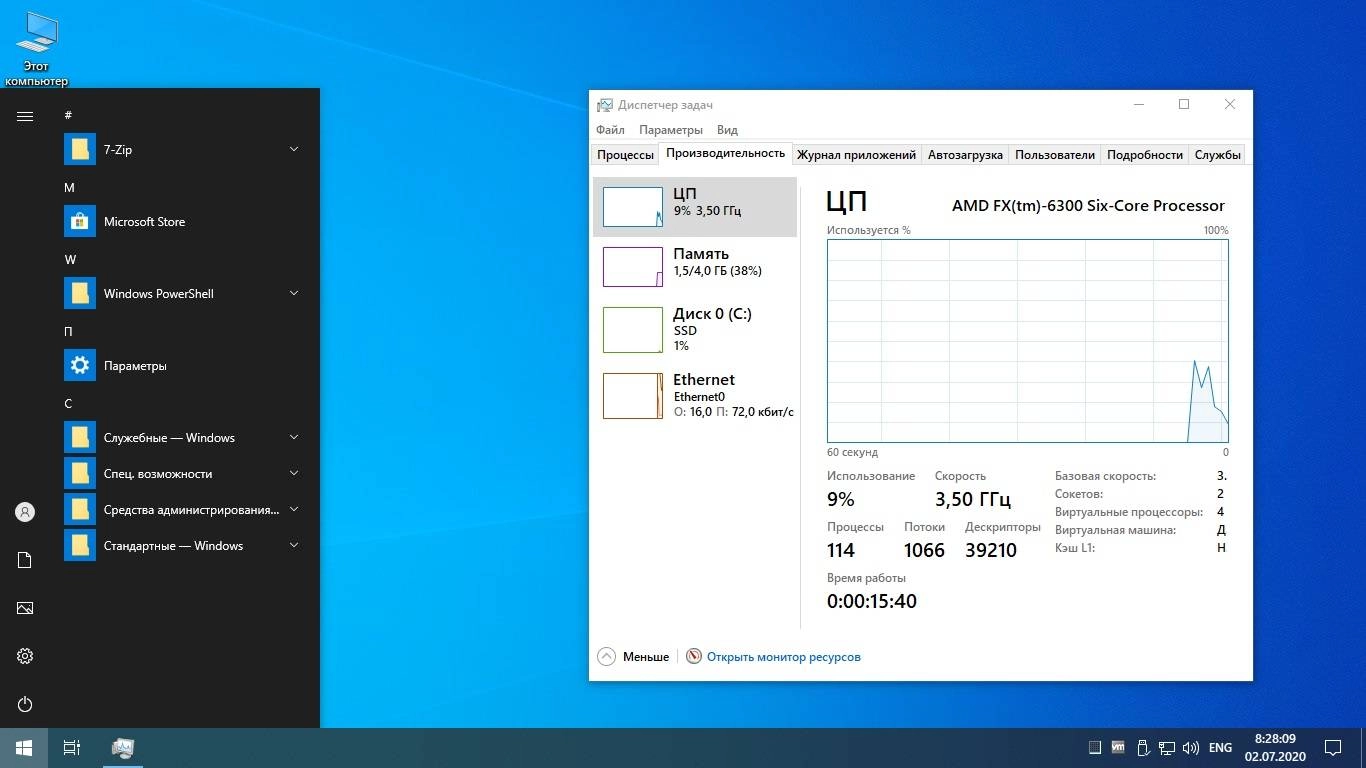The height and width of the screenshot is (768, 1366).
Task: Switch to the Автозагрузка tab
Action: (965, 155)
